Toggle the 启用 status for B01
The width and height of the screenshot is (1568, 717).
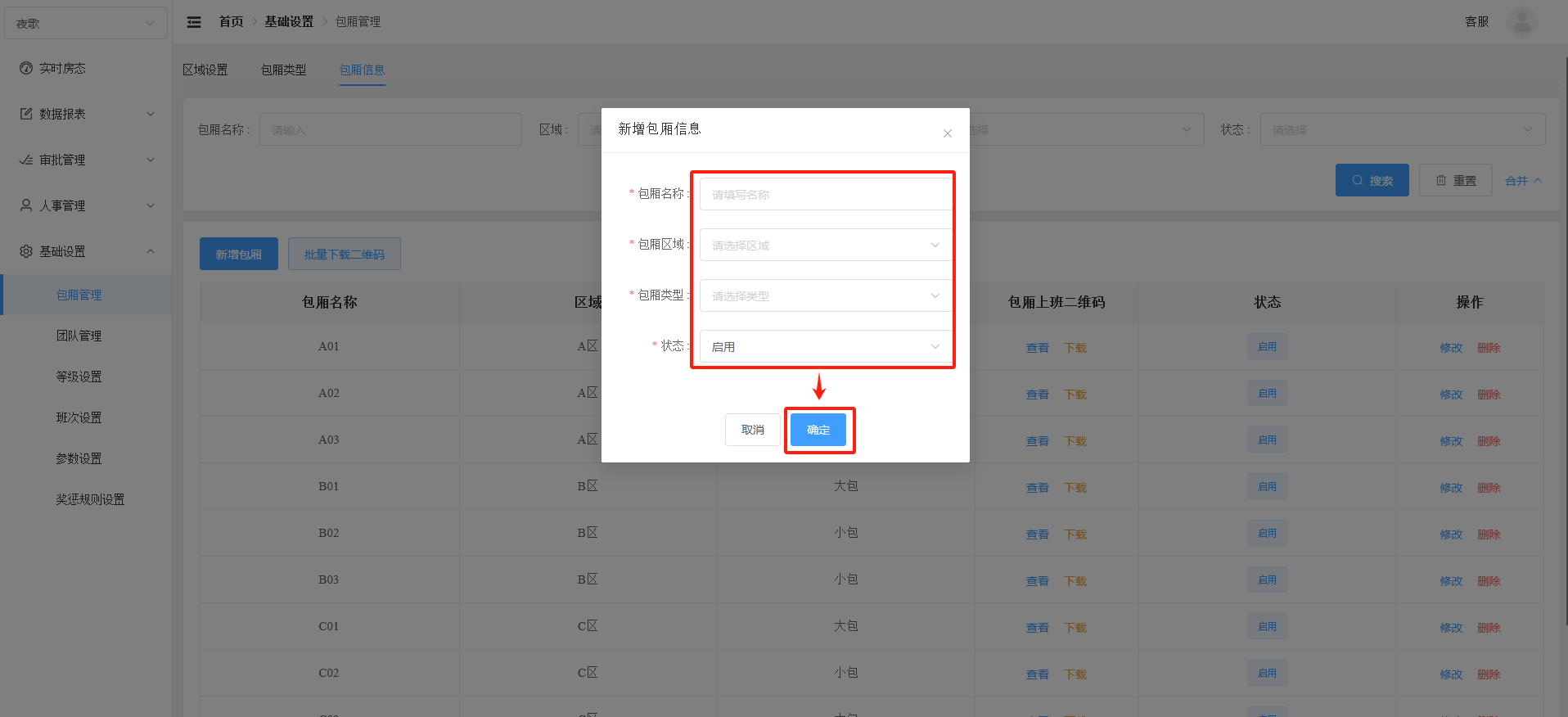[x=1268, y=486]
